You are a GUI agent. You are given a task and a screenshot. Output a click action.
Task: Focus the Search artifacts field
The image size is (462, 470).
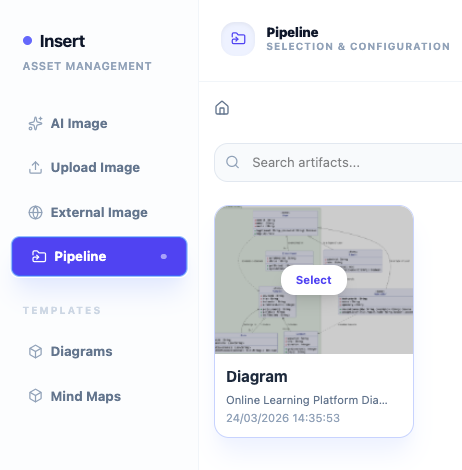[338, 162]
